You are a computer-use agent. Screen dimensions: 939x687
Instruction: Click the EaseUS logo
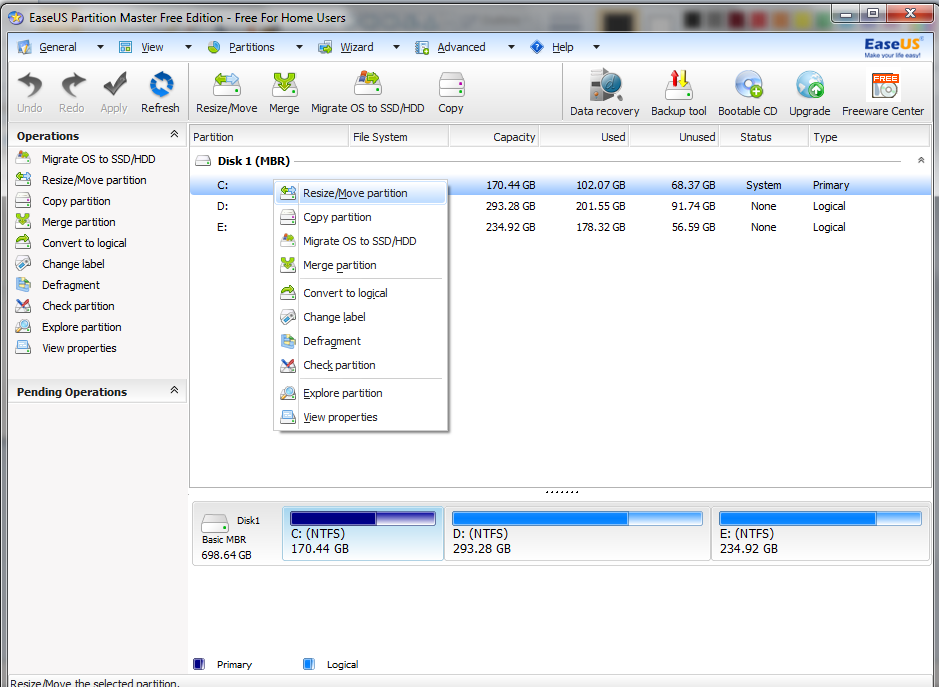click(x=892, y=47)
